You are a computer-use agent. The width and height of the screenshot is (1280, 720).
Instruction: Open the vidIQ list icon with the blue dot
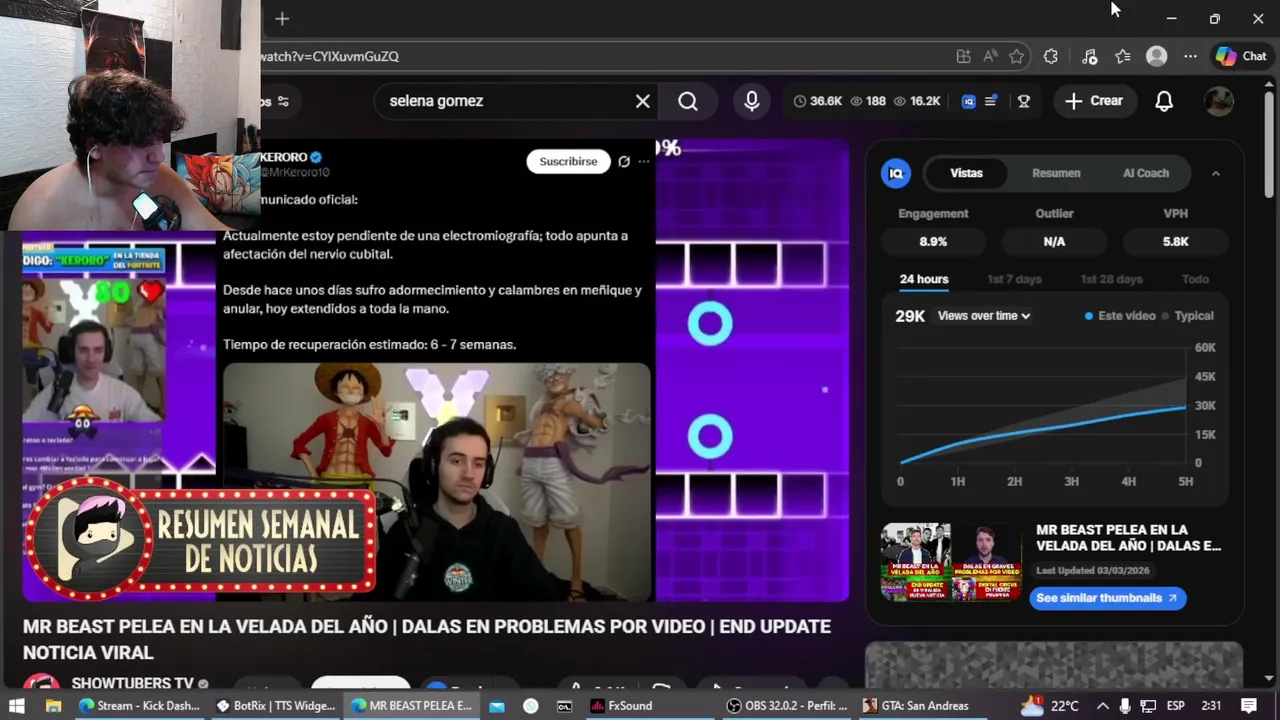coord(991,101)
